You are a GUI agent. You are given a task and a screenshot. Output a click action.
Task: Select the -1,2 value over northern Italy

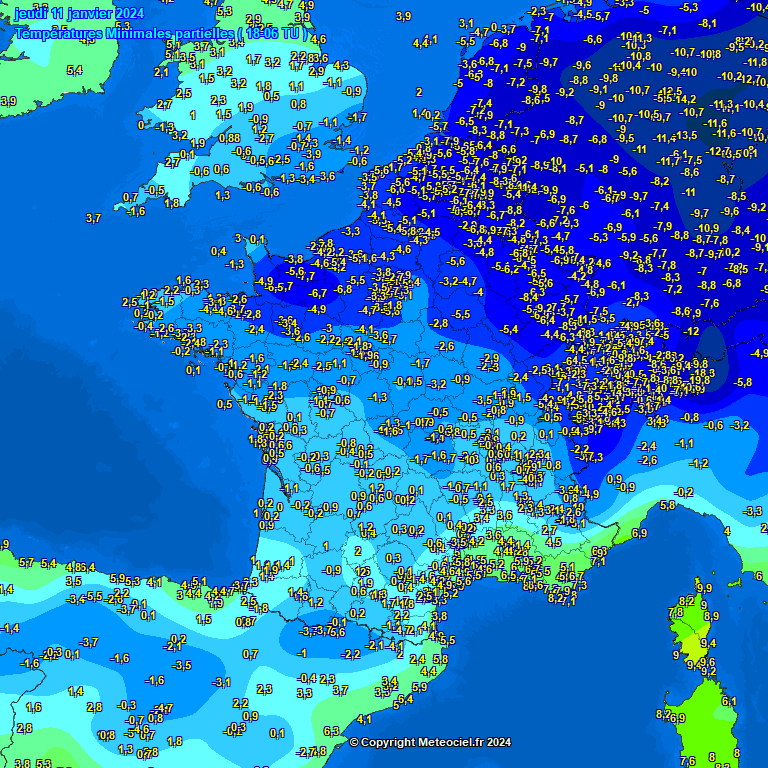pos(698,463)
